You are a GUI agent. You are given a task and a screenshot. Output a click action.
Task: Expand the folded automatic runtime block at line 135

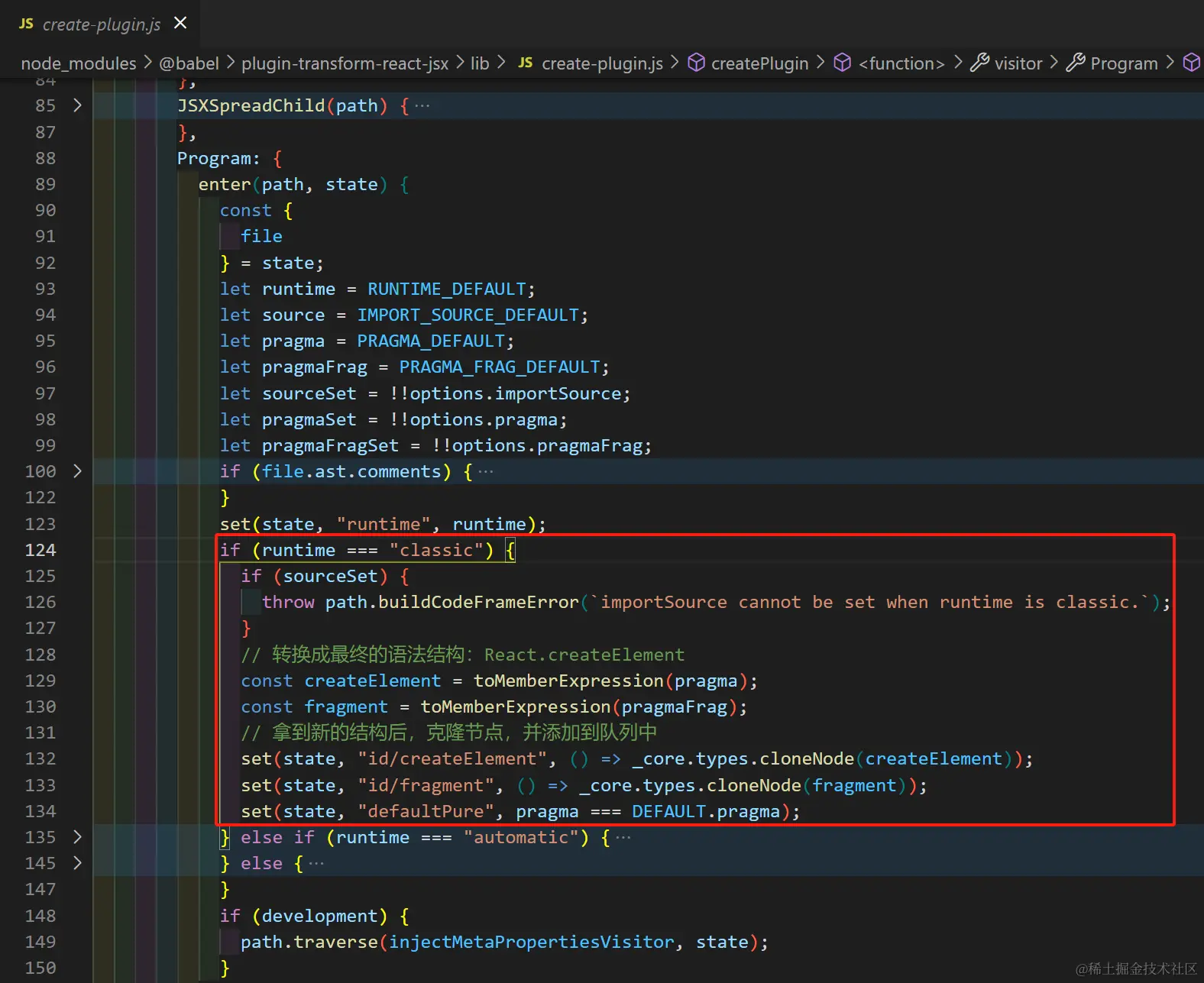[77, 837]
